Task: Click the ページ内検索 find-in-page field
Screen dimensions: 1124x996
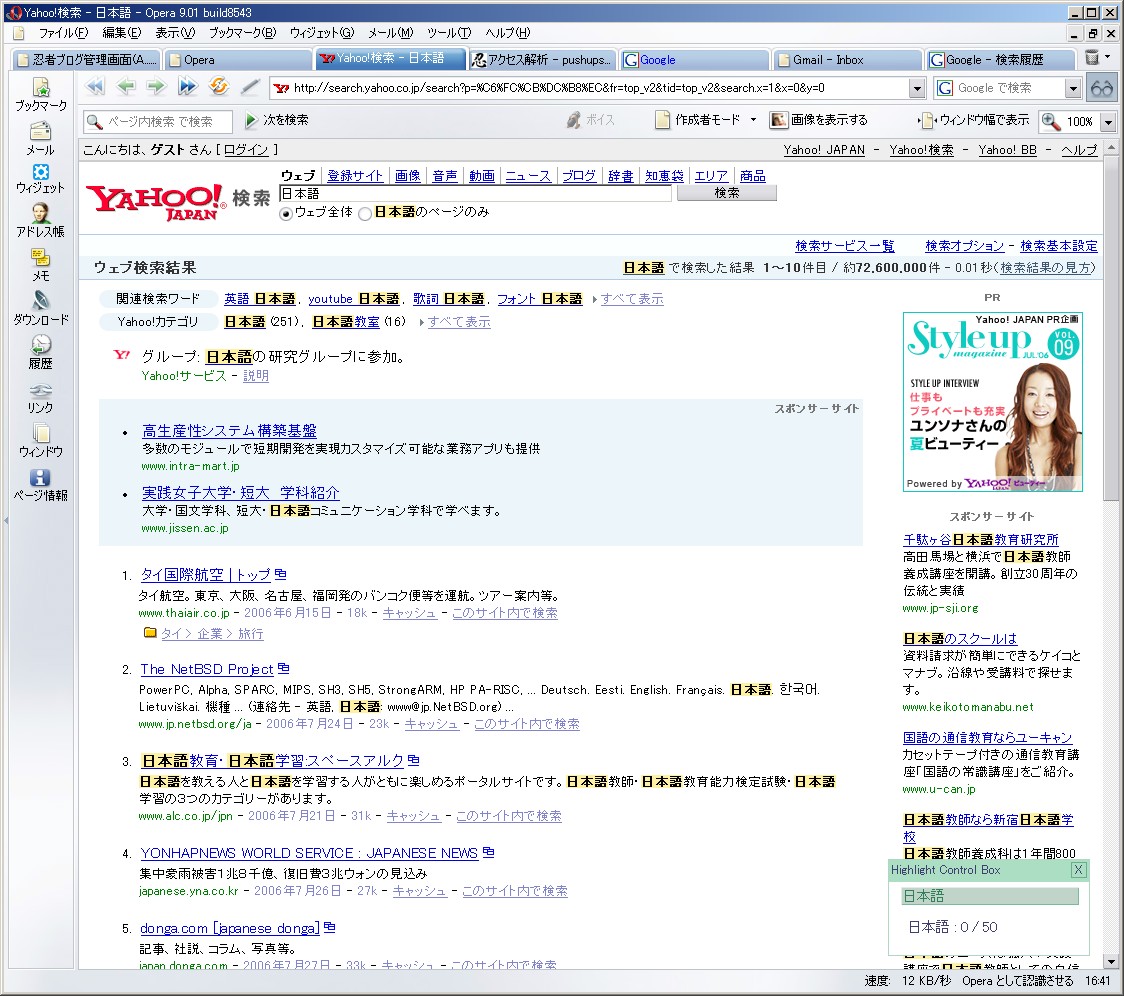Action: (x=158, y=121)
